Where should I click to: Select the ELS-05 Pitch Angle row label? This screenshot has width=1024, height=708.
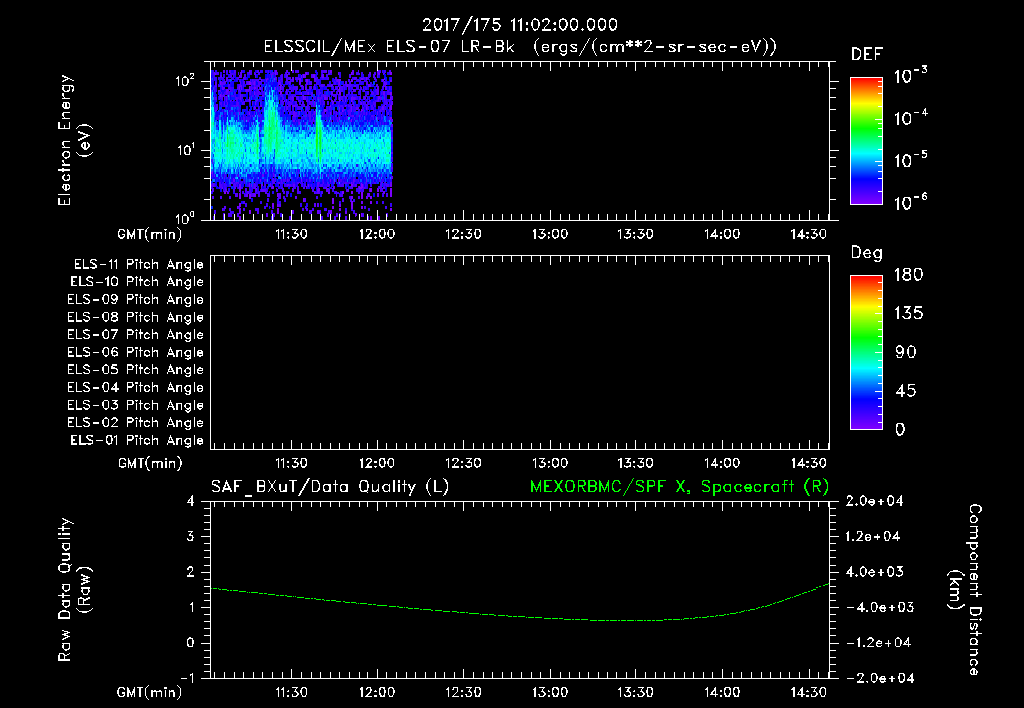point(135,370)
